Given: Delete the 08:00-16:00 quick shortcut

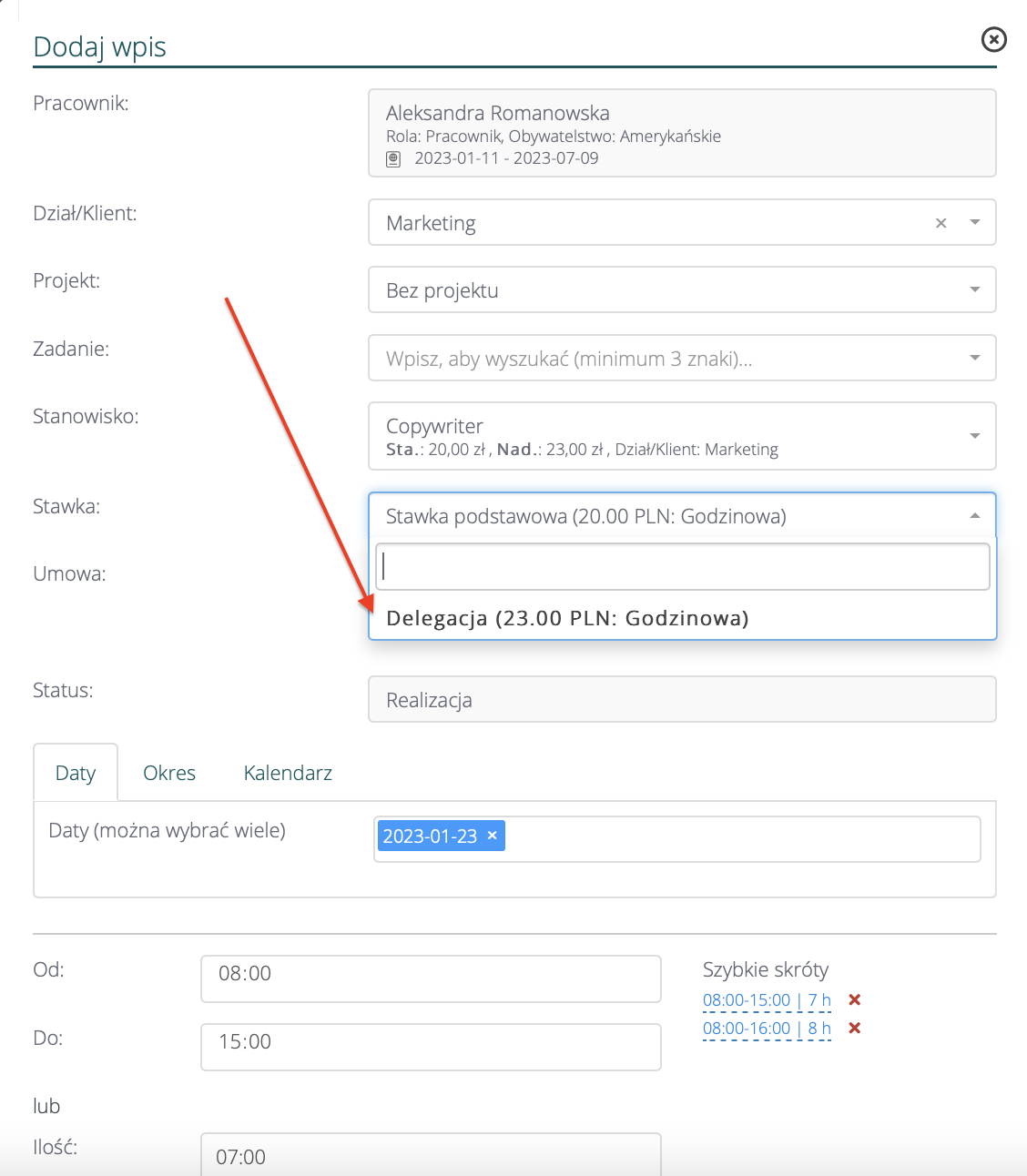Looking at the screenshot, I should tap(854, 1028).
